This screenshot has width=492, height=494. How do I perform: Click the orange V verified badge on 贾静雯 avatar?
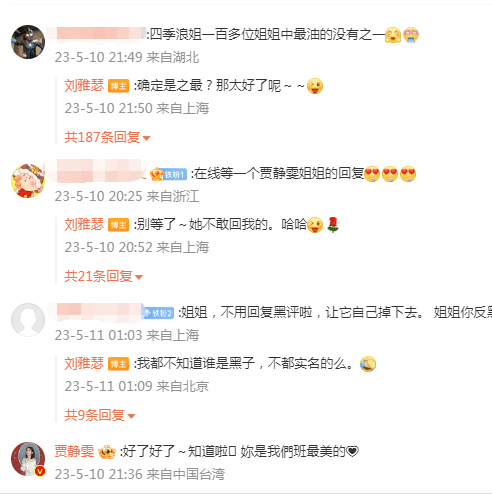coord(40,471)
